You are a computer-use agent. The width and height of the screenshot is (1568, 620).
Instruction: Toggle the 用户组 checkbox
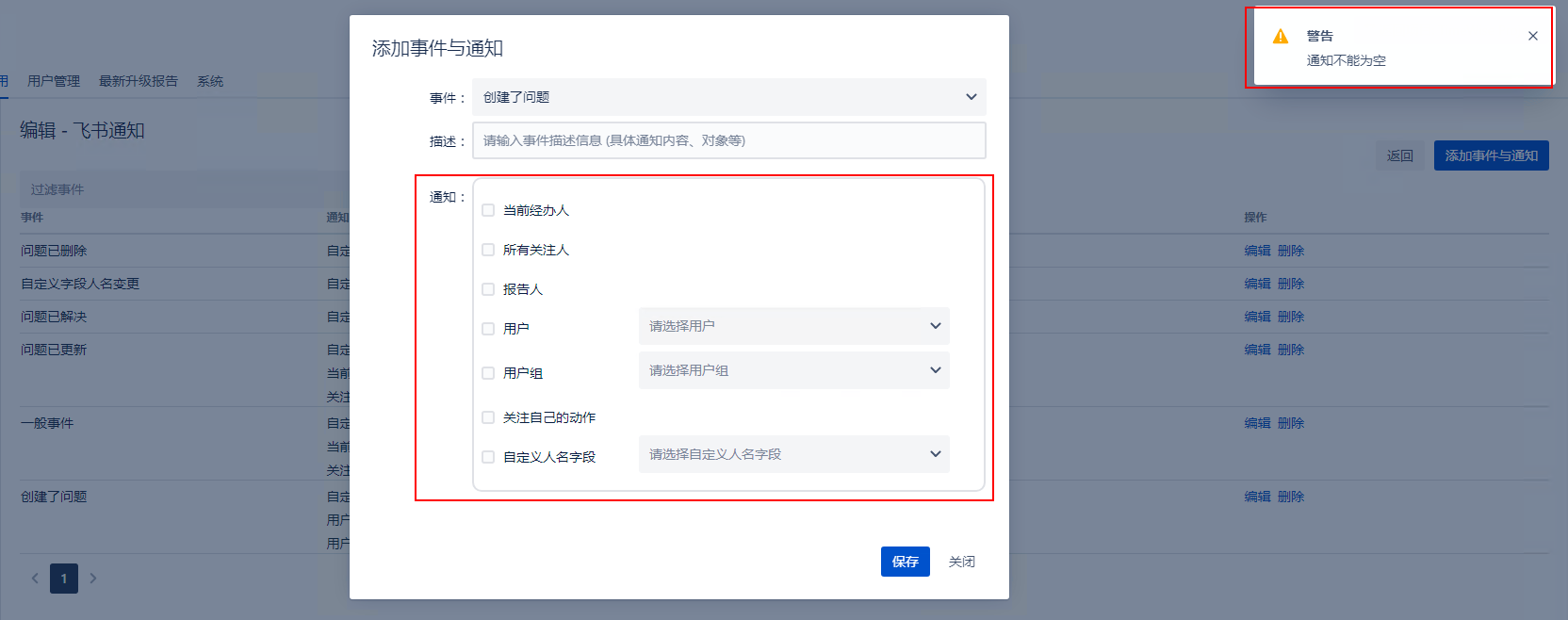click(x=488, y=373)
